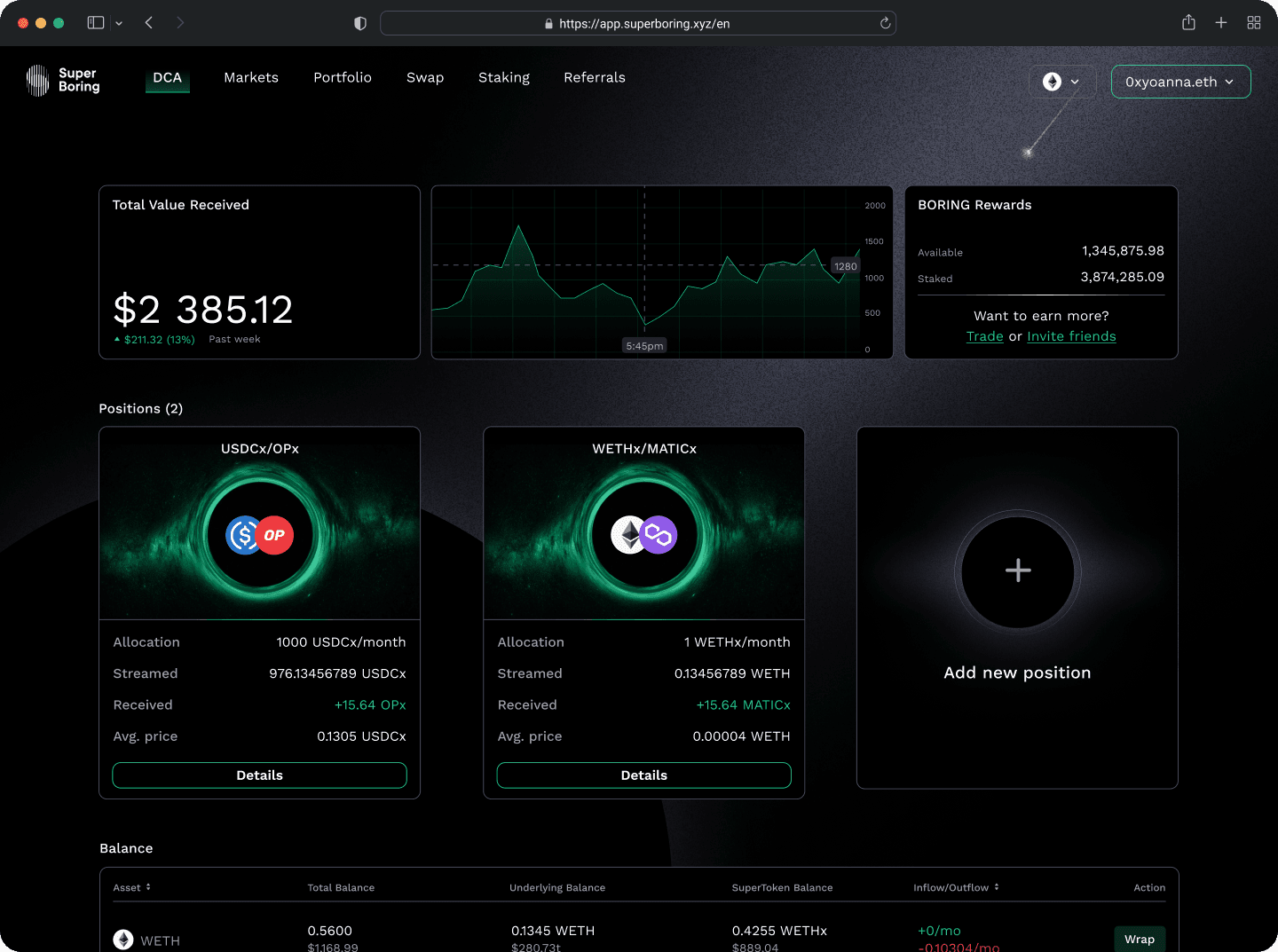Click the Positions (2) heading
The image size is (1278, 952).
click(141, 409)
